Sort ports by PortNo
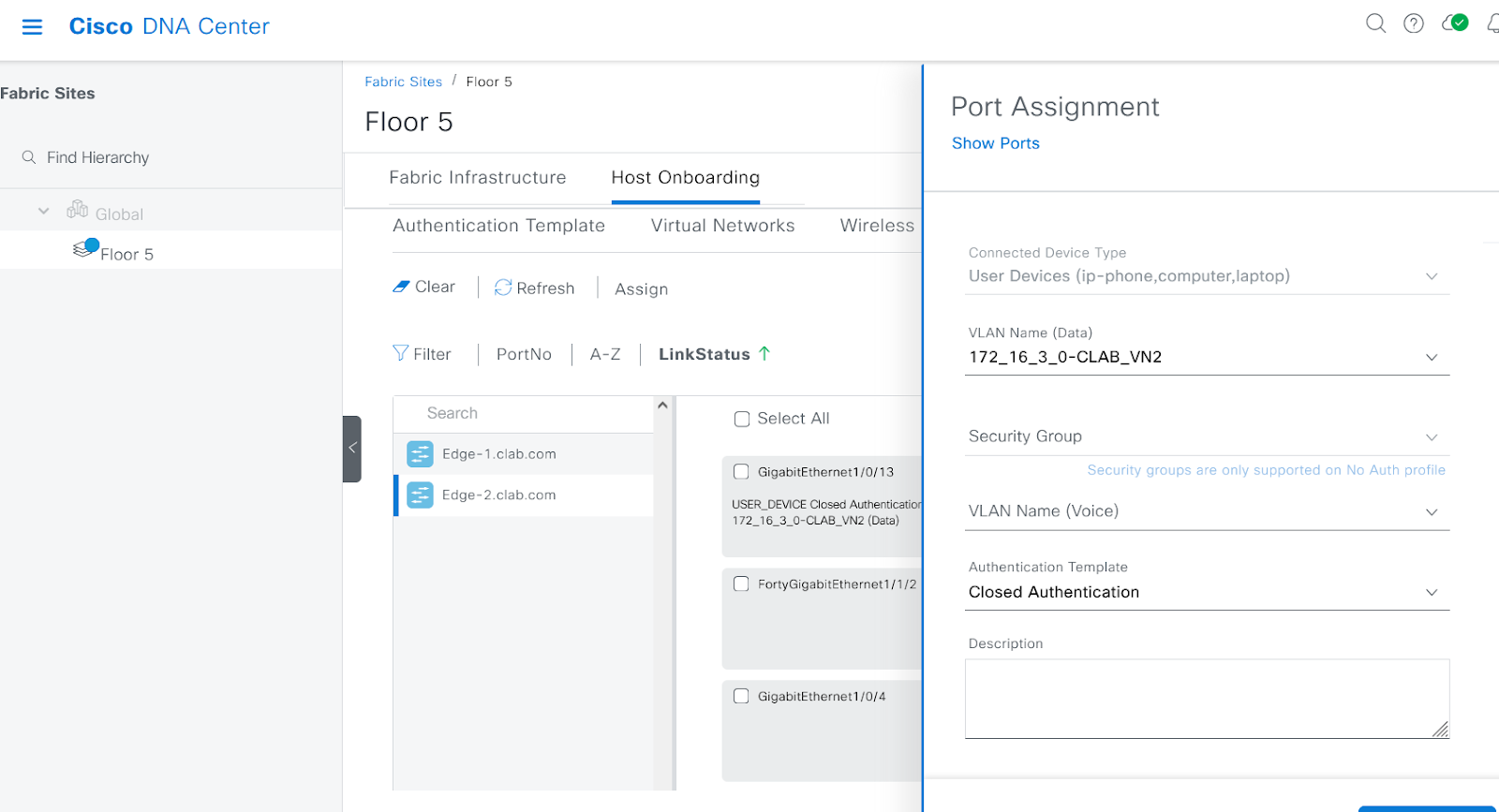The height and width of the screenshot is (812, 1499). tap(525, 354)
